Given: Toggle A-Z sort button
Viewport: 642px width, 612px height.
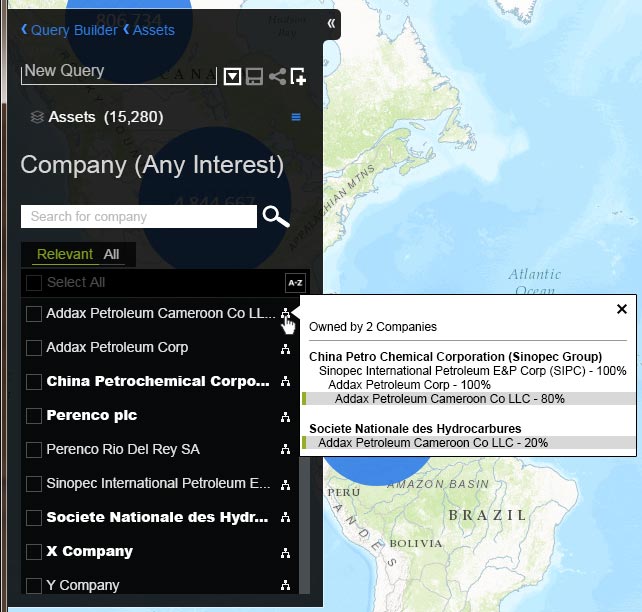Looking at the screenshot, I should click(x=295, y=283).
